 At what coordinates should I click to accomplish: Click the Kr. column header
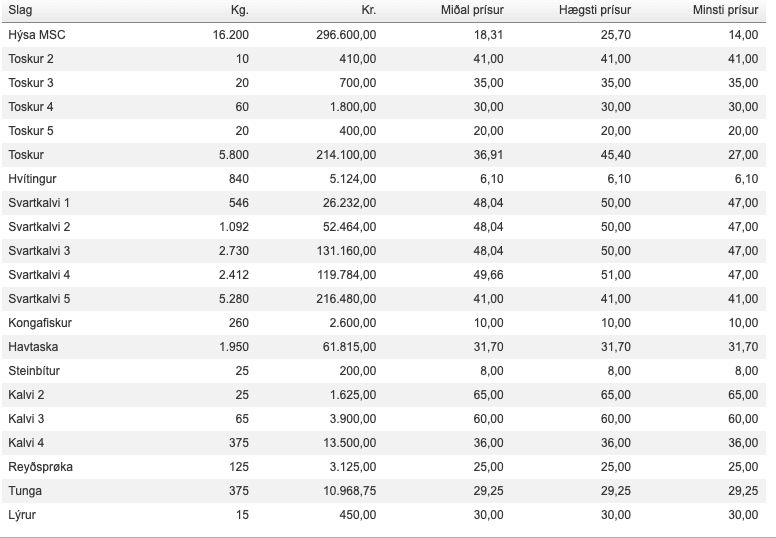point(368,10)
